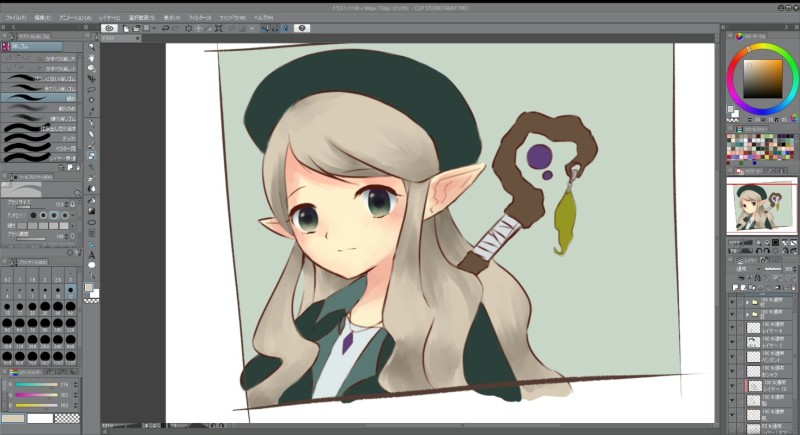The image size is (800, 435).
Task: Select the Pen tool
Action: [92, 124]
